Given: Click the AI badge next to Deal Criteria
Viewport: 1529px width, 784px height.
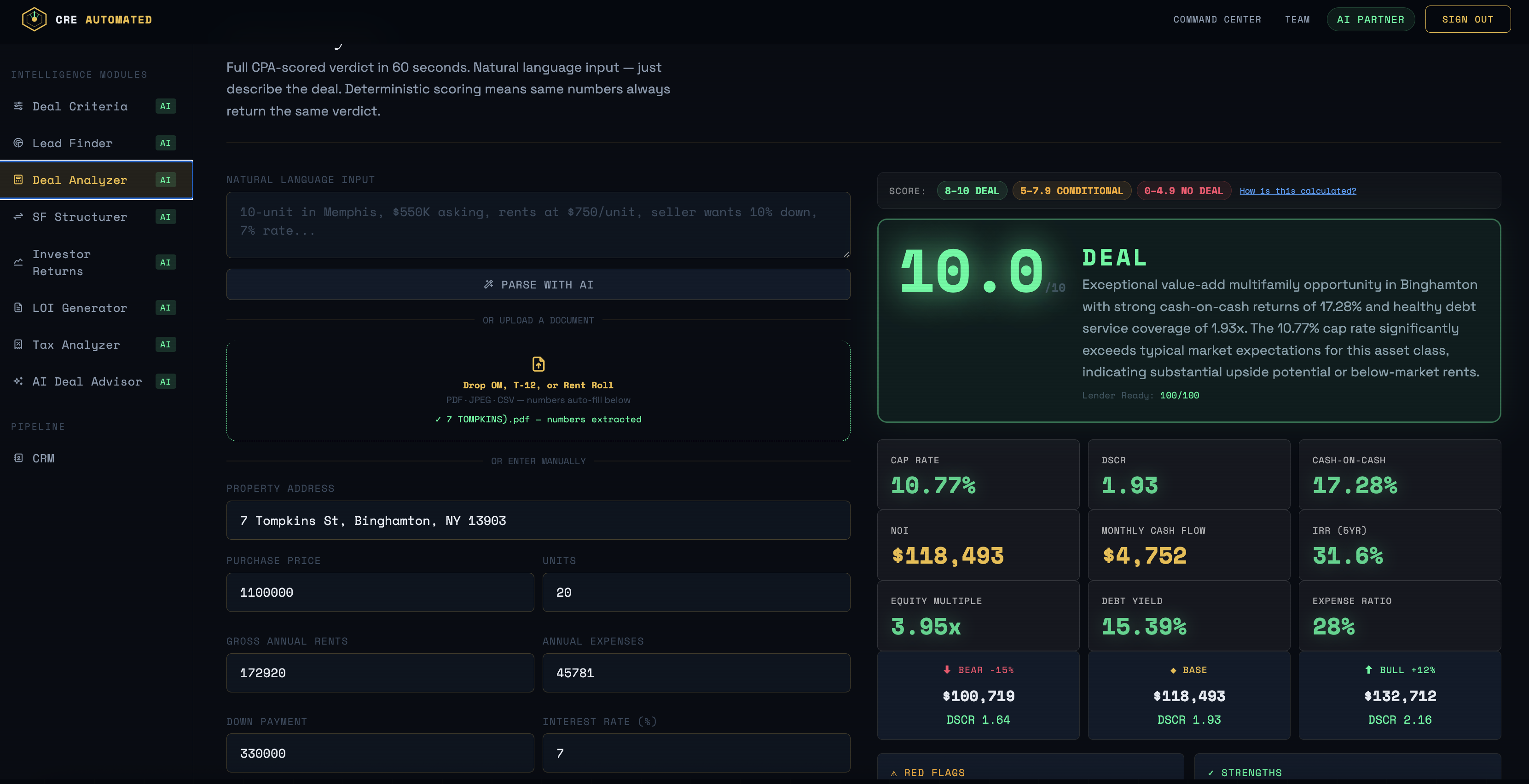Looking at the screenshot, I should pyautogui.click(x=166, y=106).
